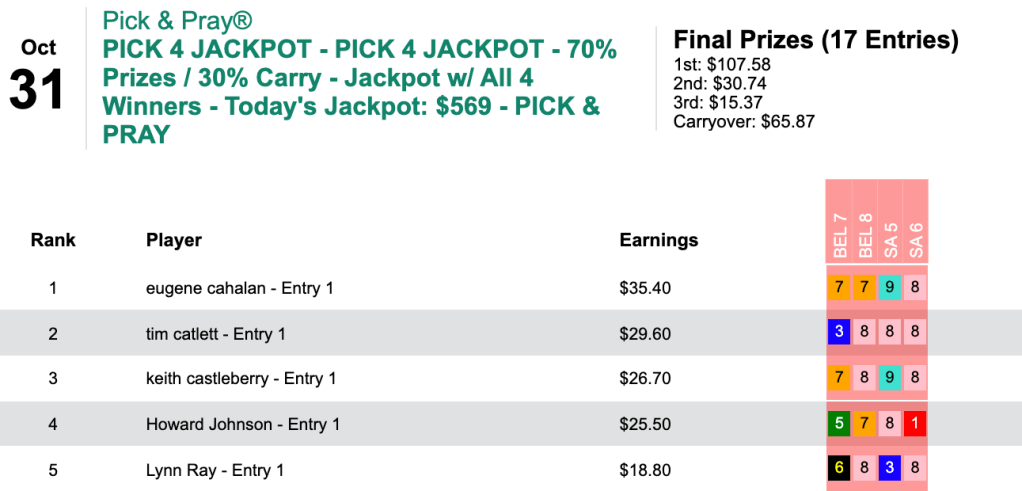The image size is (1022, 491).
Task: Open keith castleberry - Entry 1 entry
Action: [240, 379]
